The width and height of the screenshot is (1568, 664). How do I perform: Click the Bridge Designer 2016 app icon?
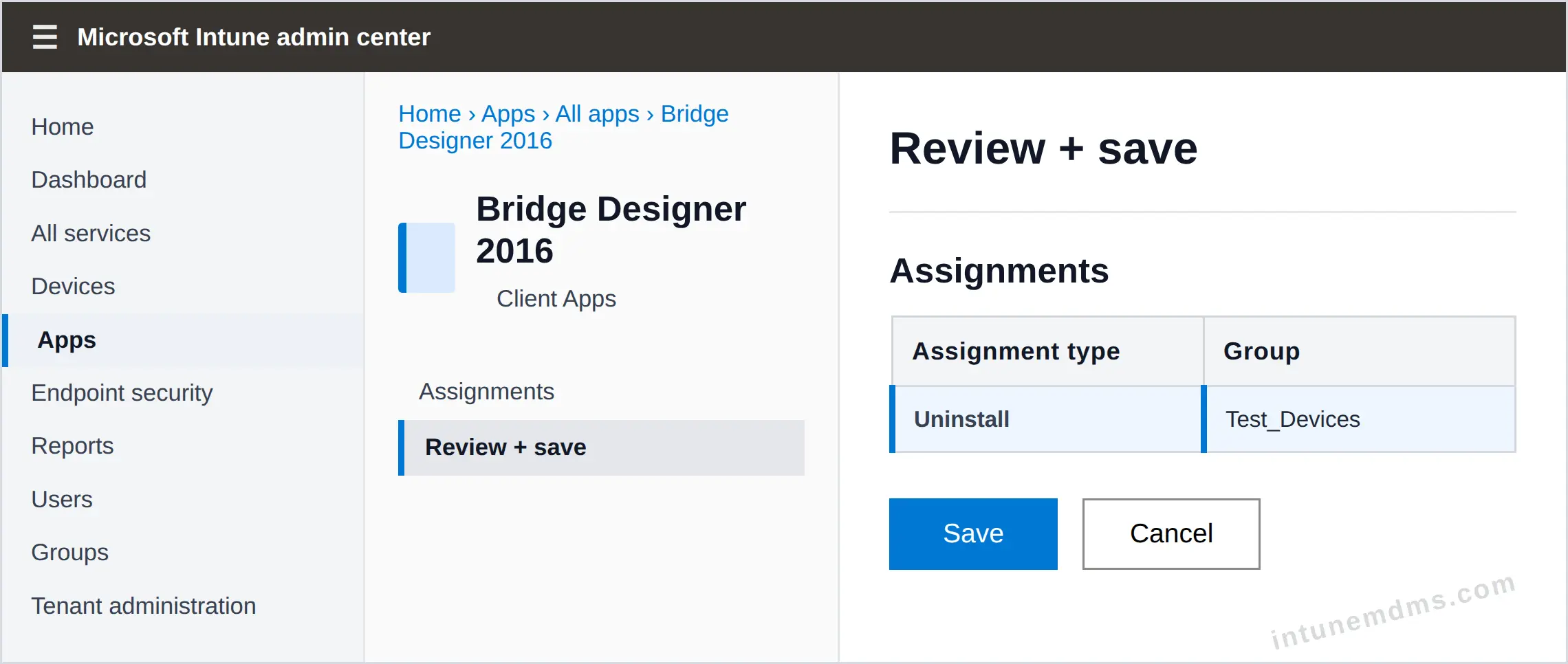426,258
